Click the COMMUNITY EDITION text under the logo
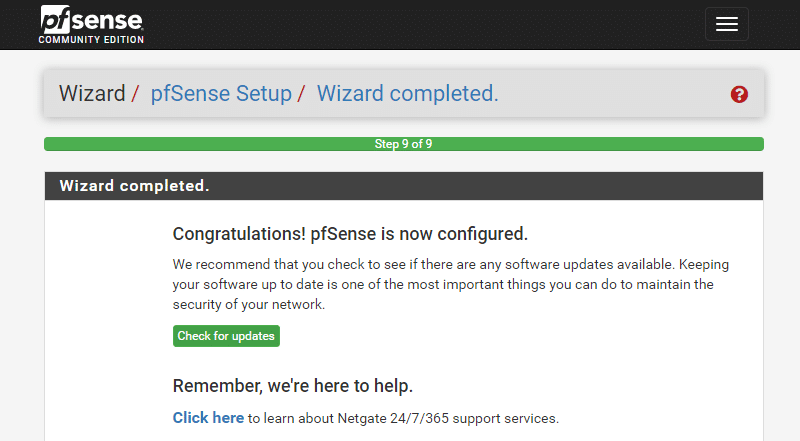Image resolution: width=800 pixels, height=441 pixels. coord(91,40)
